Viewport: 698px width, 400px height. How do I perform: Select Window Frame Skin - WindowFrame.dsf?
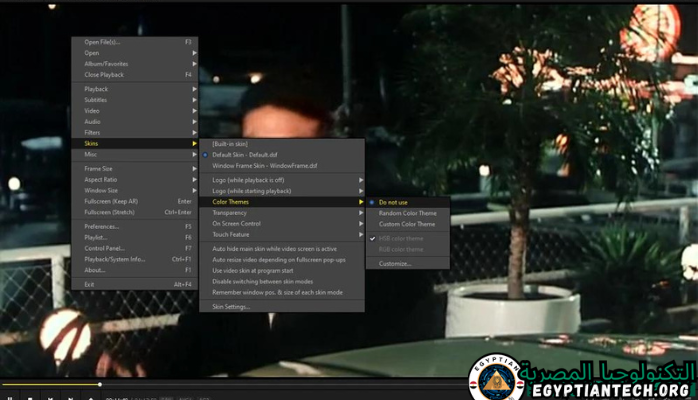click(x=264, y=165)
